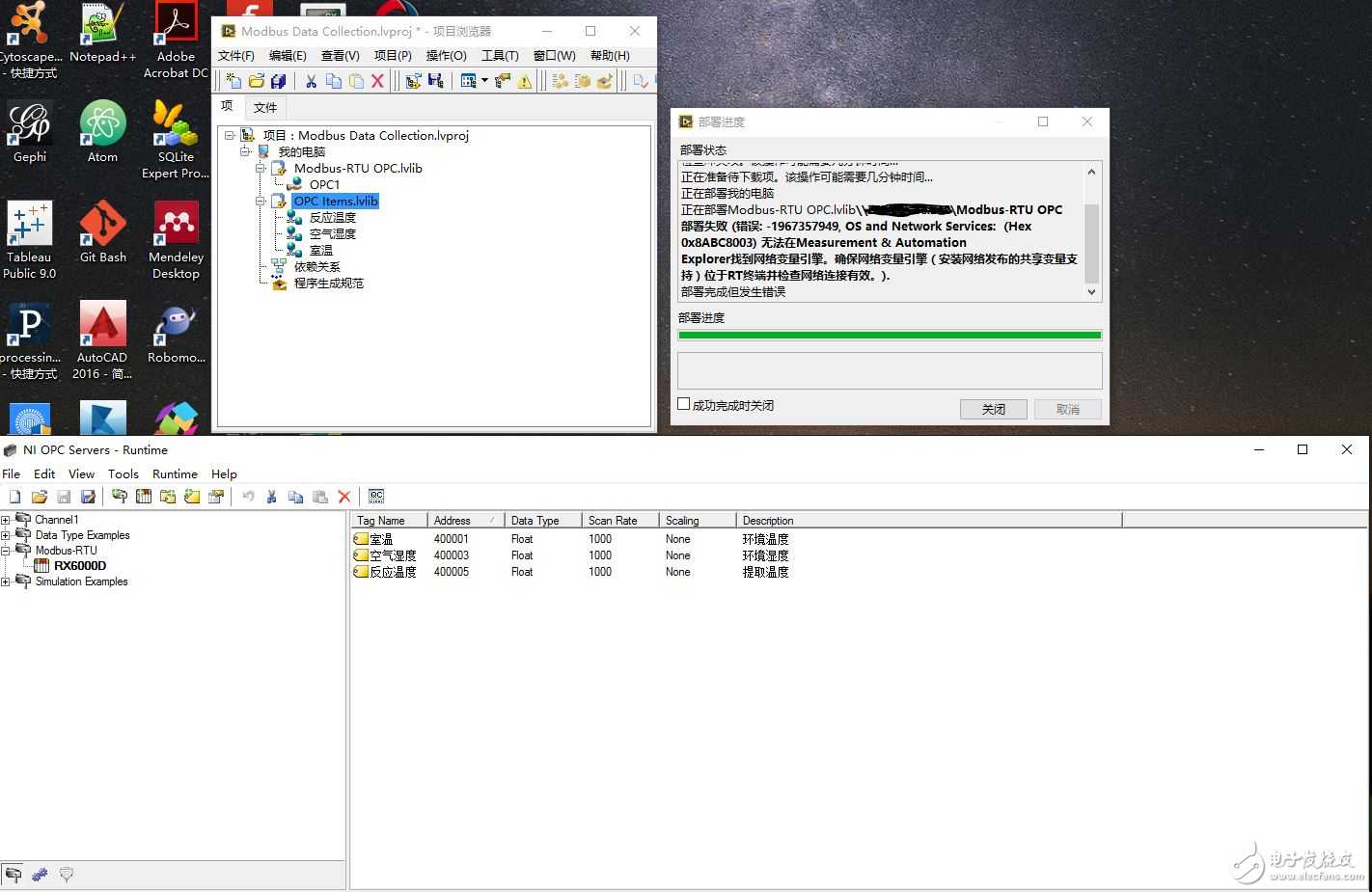1372x892 pixels.
Task: Open Runtime menu in NI OPC Servers
Action: tap(175, 474)
